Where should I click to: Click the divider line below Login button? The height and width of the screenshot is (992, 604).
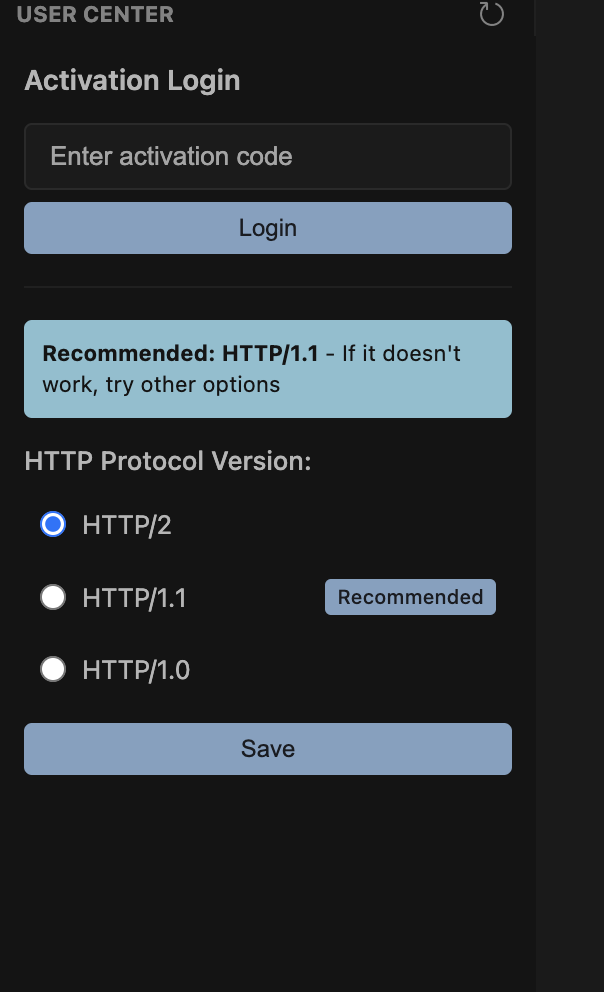pos(268,287)
